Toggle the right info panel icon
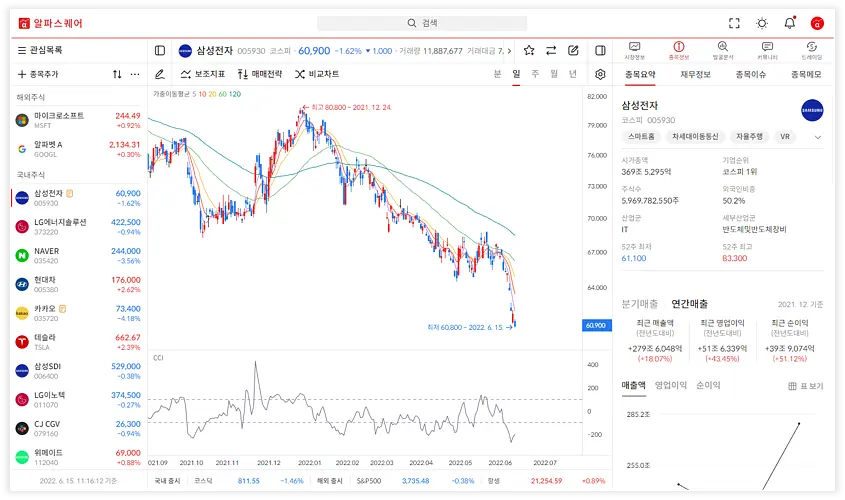 (600, 51)
